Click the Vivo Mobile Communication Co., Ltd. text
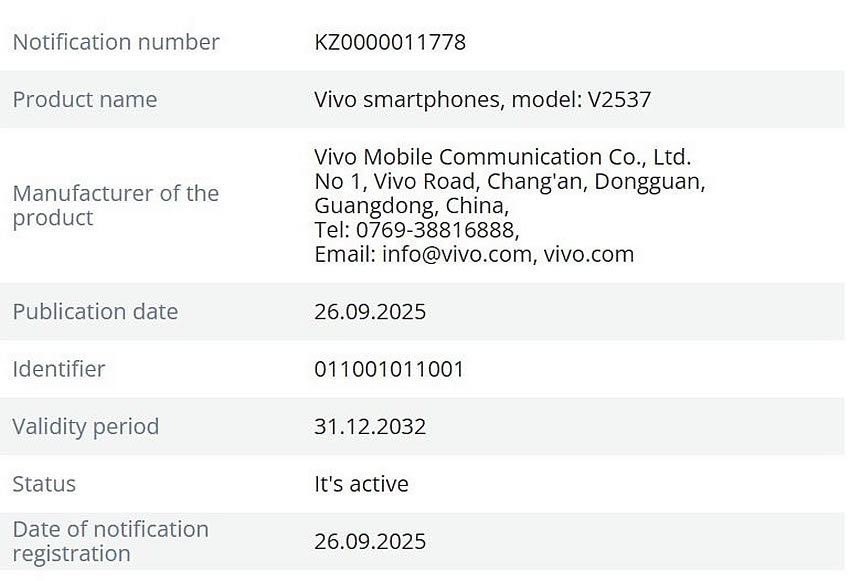850x581 pixels. (x=502, y=157)
